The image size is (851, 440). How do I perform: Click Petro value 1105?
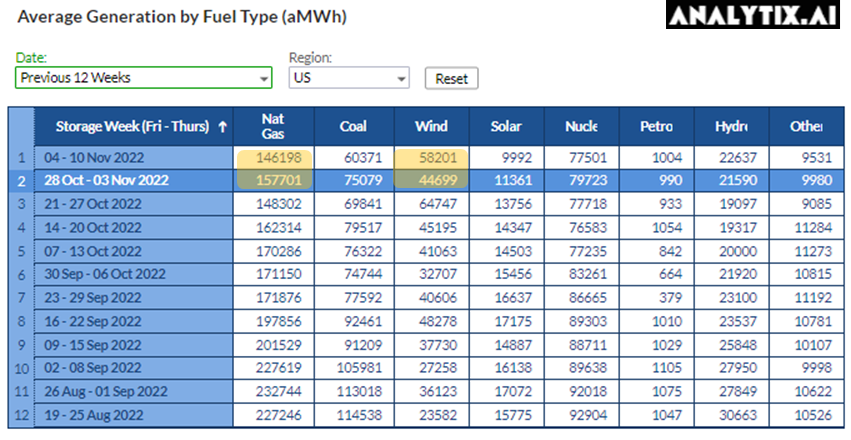pyautogui.click(x=667, y=368)
